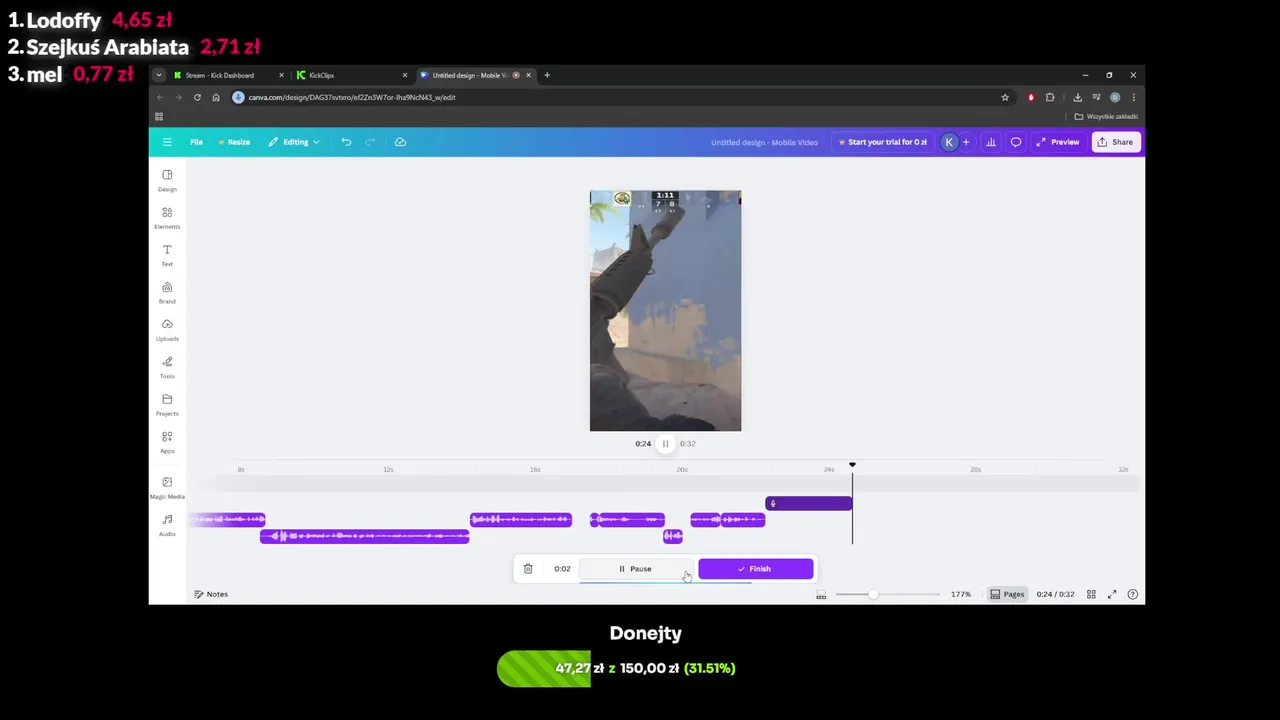This screenshot has height=720, width=1280.
Task: Open the Projects folder panel
Action: (x=167, y=404)
